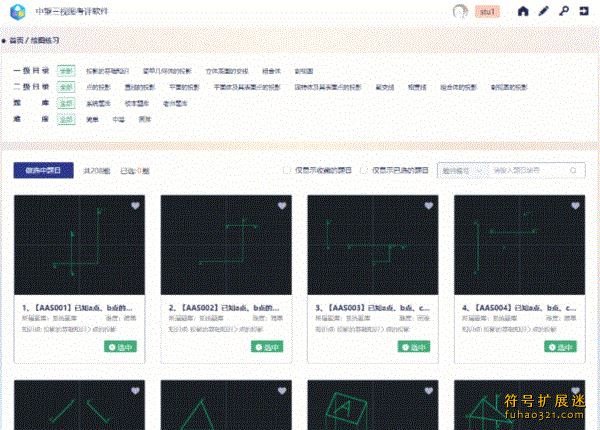Viewport: 600px width, 430px height.
Task: Click title text of question 3 AAS003
Action: 372,308
